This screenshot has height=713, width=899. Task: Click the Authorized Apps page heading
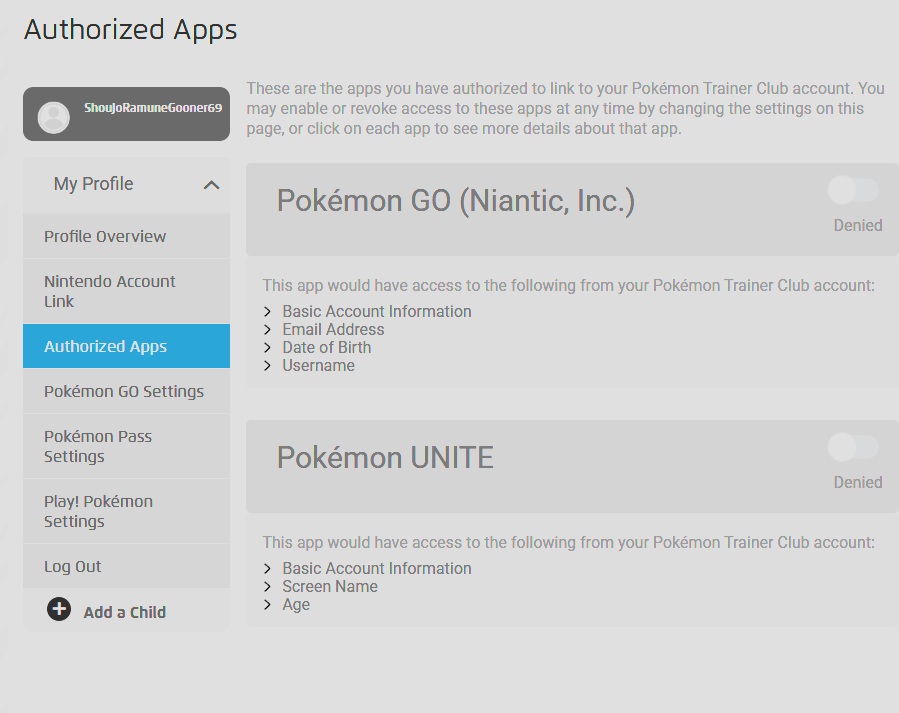coord(130,30)
